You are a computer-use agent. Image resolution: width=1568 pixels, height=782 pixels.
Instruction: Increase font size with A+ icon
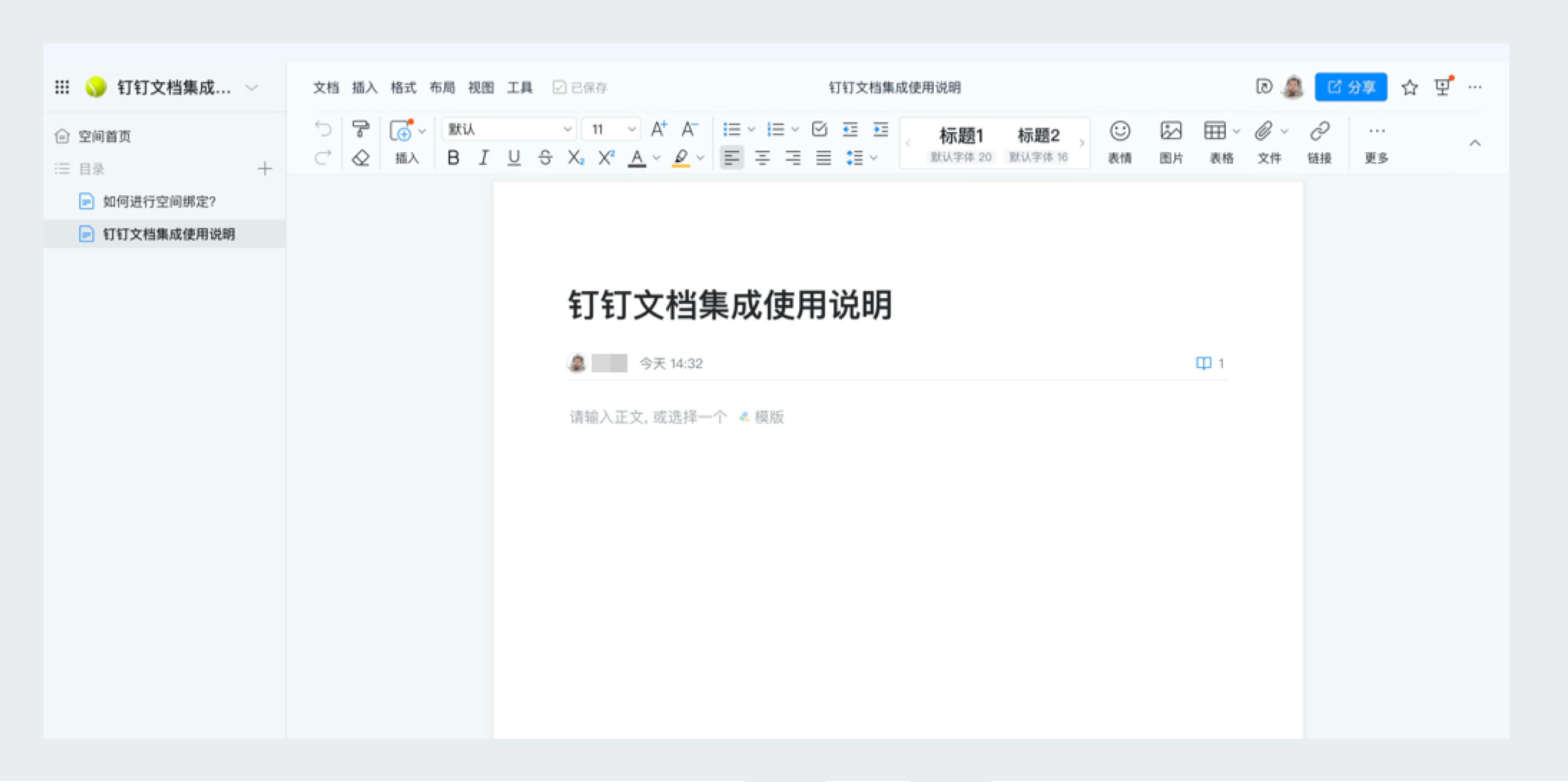659,129
